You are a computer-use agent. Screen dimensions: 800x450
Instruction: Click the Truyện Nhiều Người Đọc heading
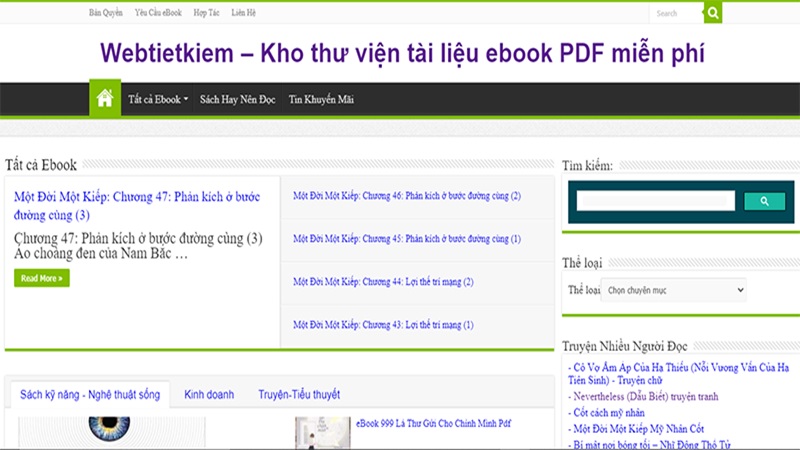point(624,346)
